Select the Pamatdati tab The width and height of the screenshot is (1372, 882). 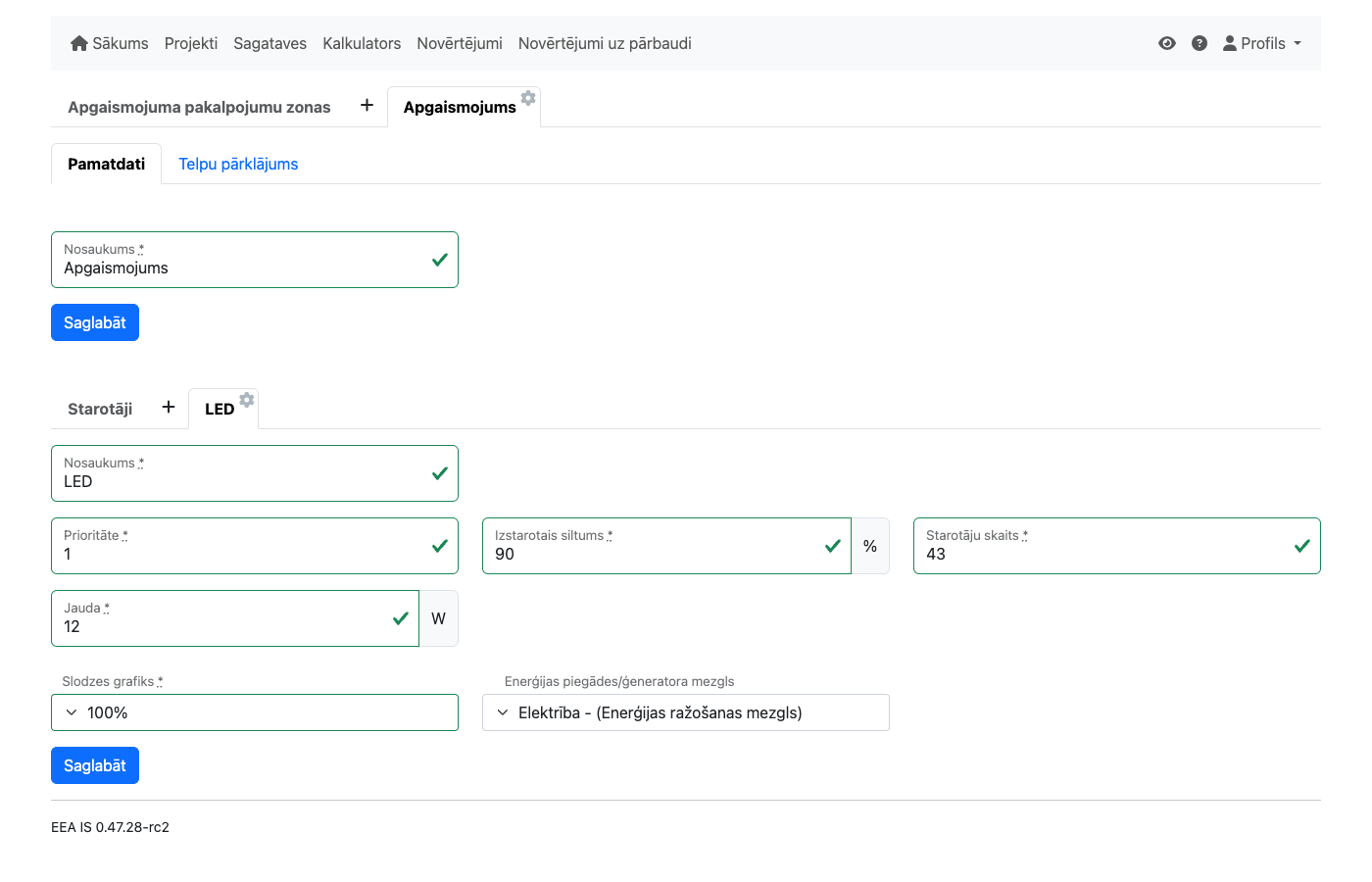coord(106,164)
